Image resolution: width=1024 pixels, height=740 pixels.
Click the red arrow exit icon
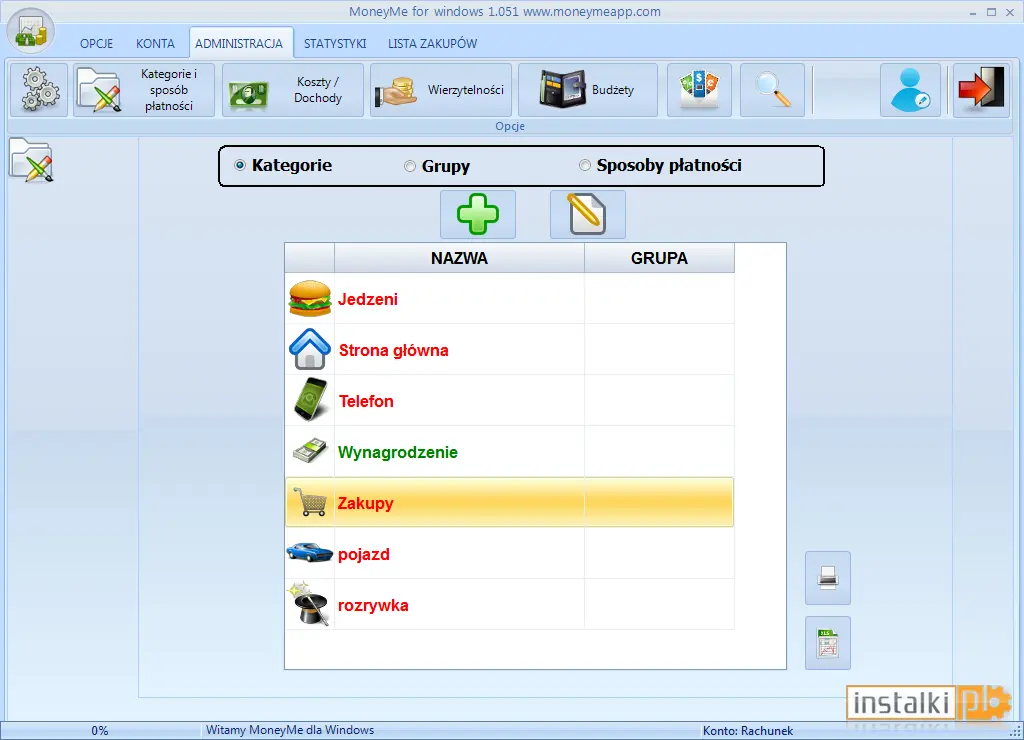(982, 90)
